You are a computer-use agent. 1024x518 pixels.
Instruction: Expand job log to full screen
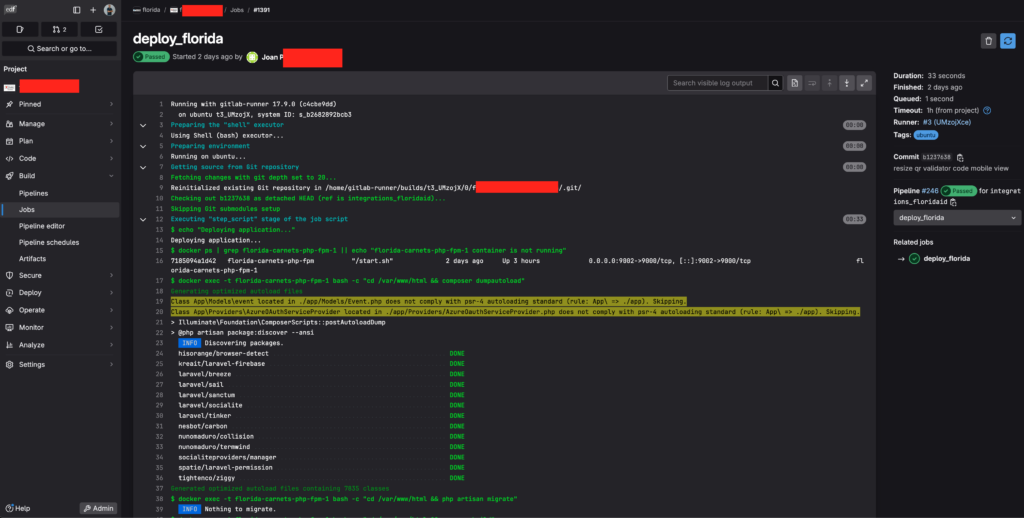click(865, 83)
